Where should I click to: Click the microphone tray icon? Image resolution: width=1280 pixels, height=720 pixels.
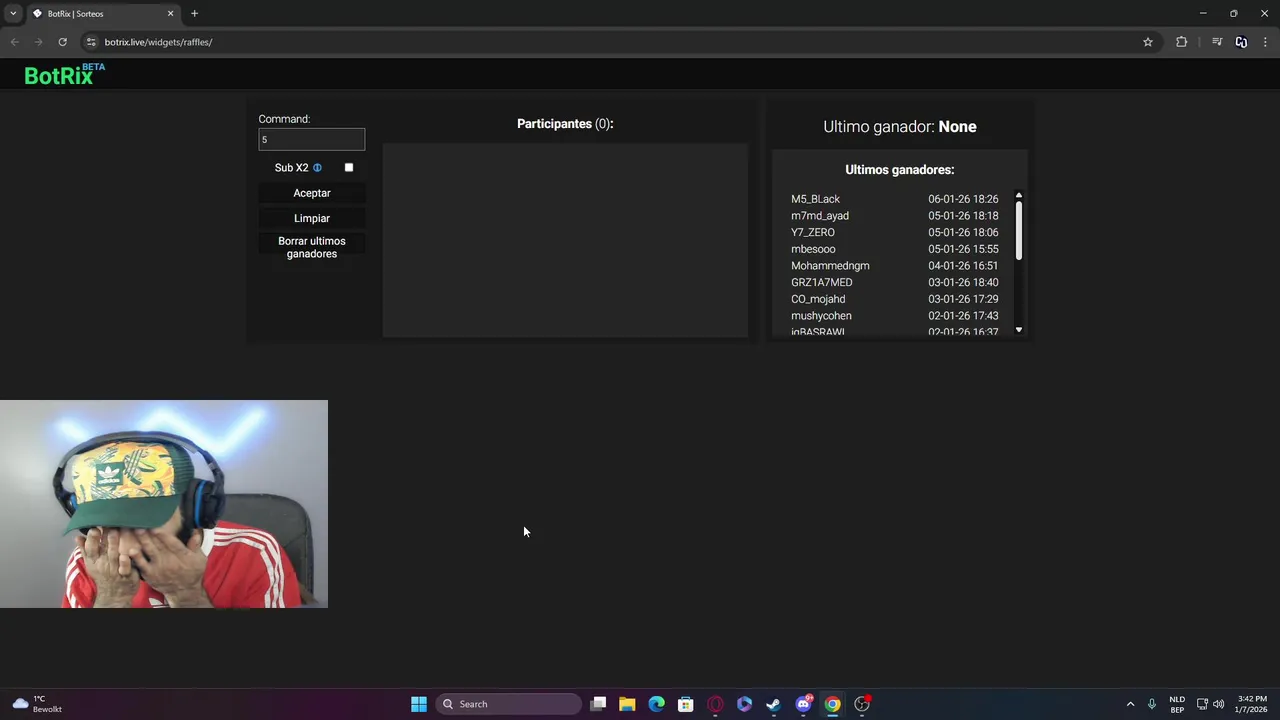tap(1152, 704)
